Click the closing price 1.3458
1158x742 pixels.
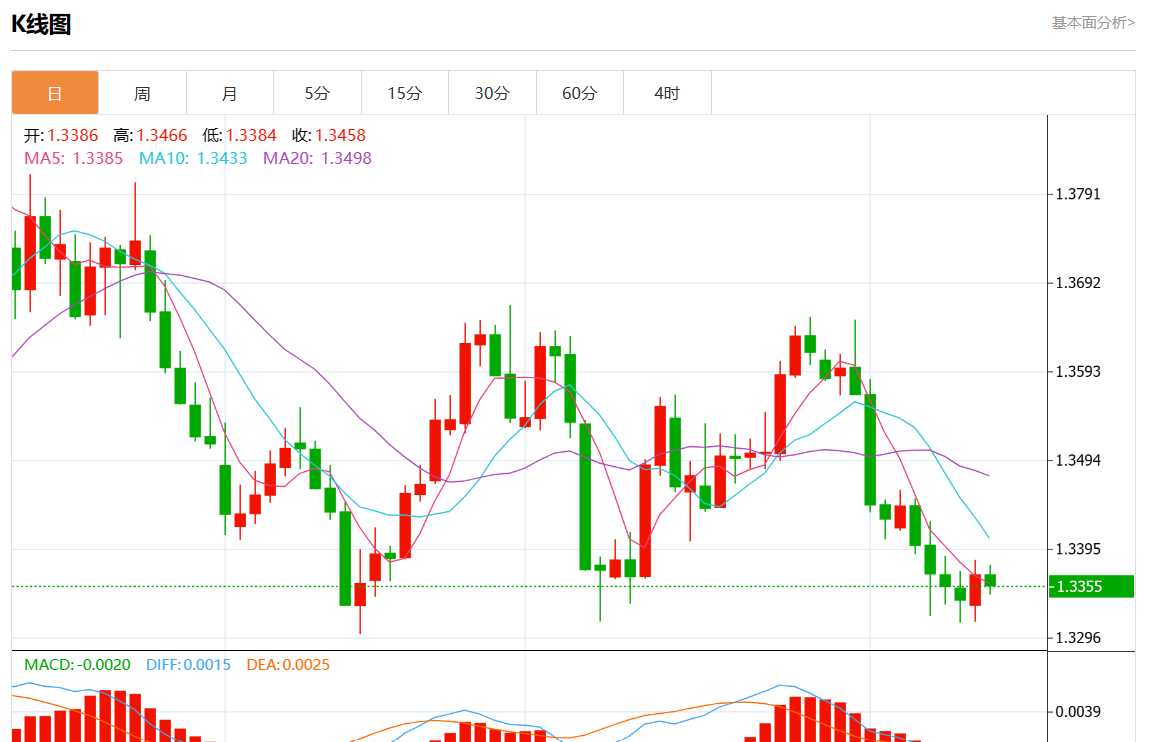(340, 135)
